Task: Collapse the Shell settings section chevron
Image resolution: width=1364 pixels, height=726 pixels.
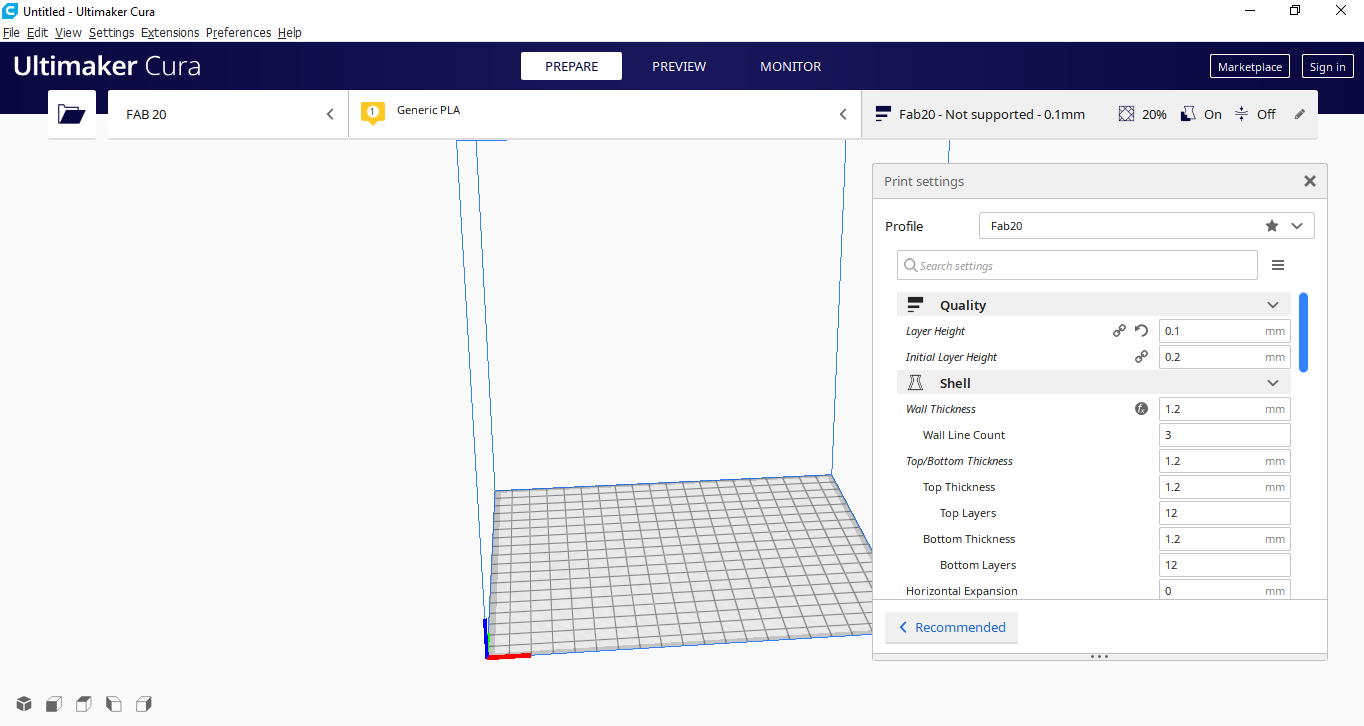Action: (1273, 383)
